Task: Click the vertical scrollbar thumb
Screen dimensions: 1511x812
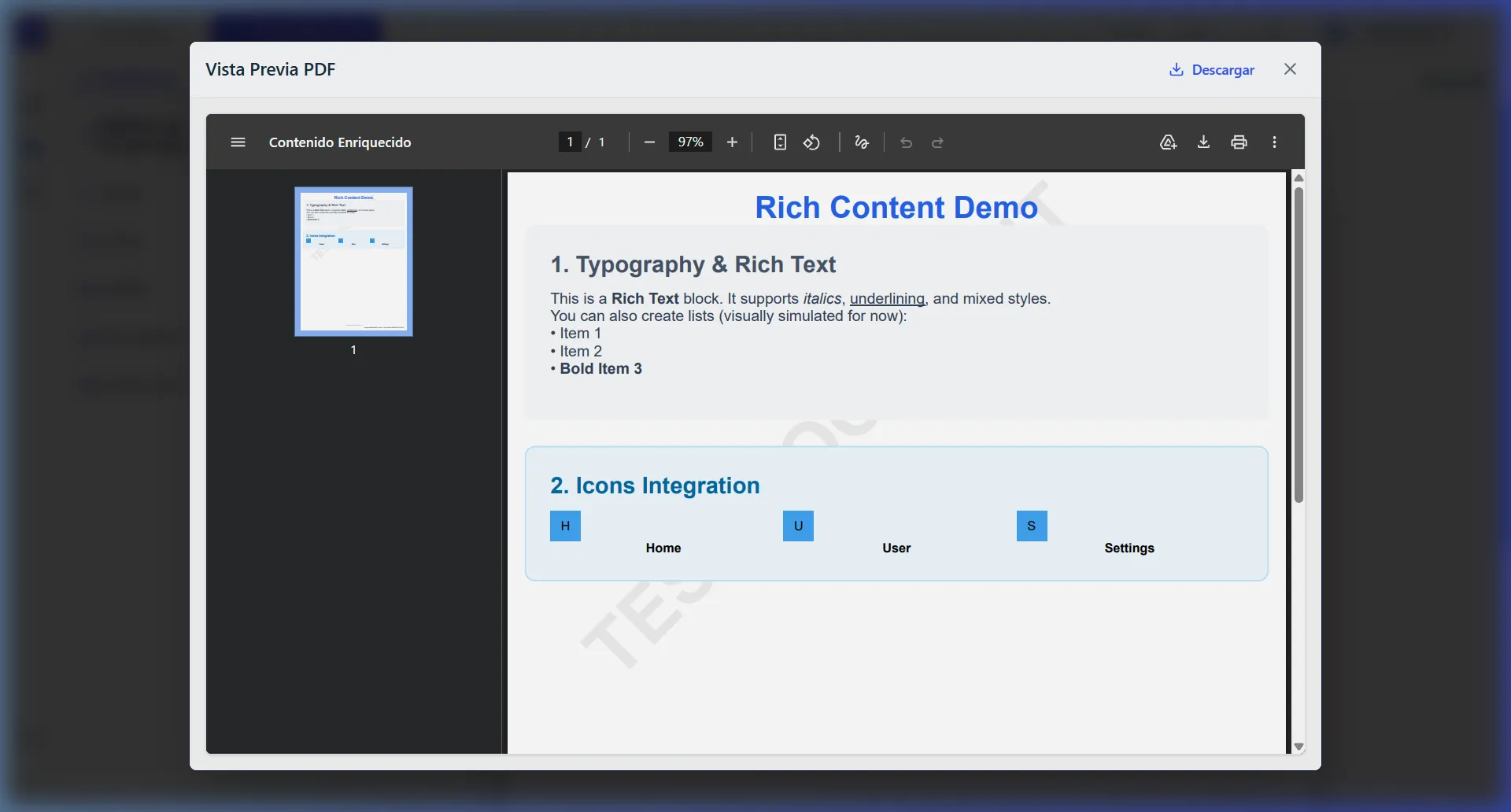Action: 1299,345
